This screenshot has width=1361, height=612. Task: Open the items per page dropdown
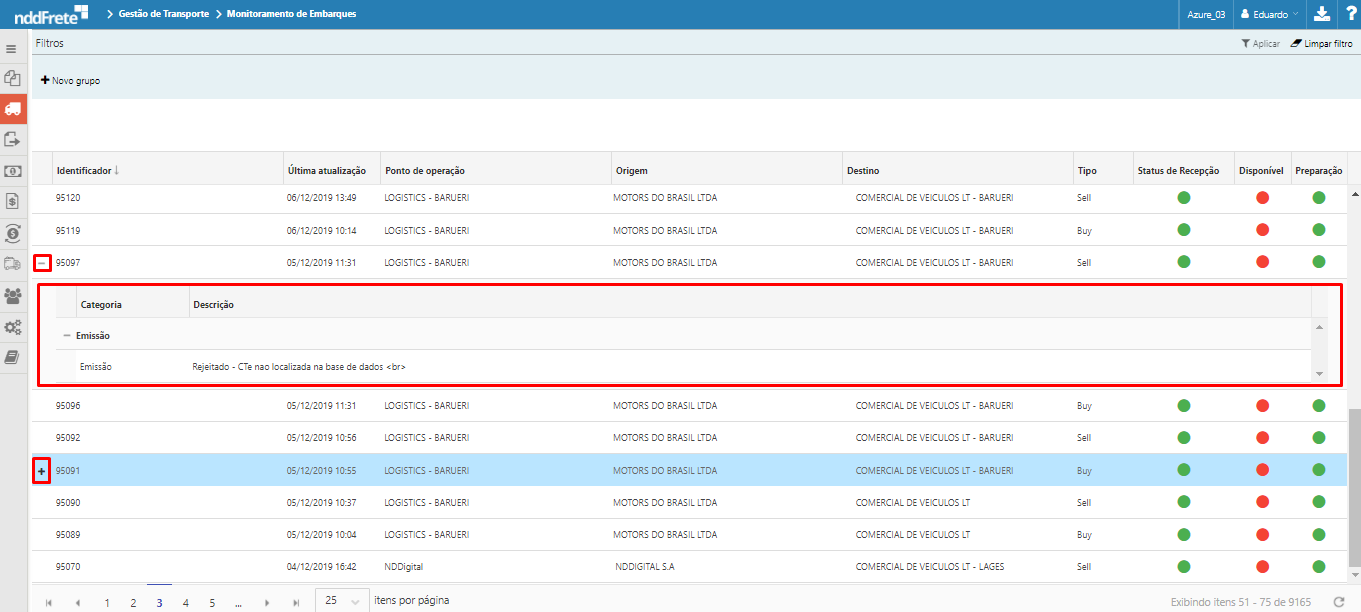pyautogui.click(x=342, y=601)
